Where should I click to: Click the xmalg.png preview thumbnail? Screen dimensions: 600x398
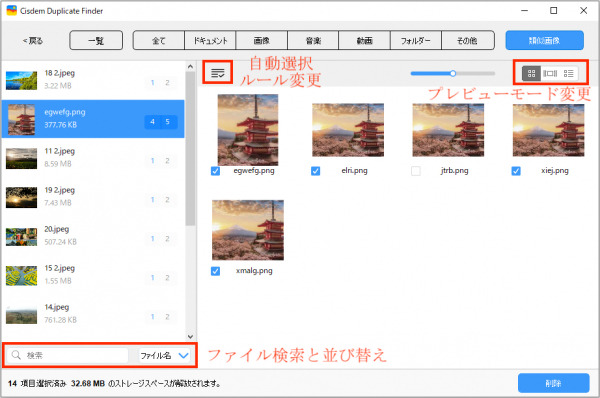coord(248,230)
